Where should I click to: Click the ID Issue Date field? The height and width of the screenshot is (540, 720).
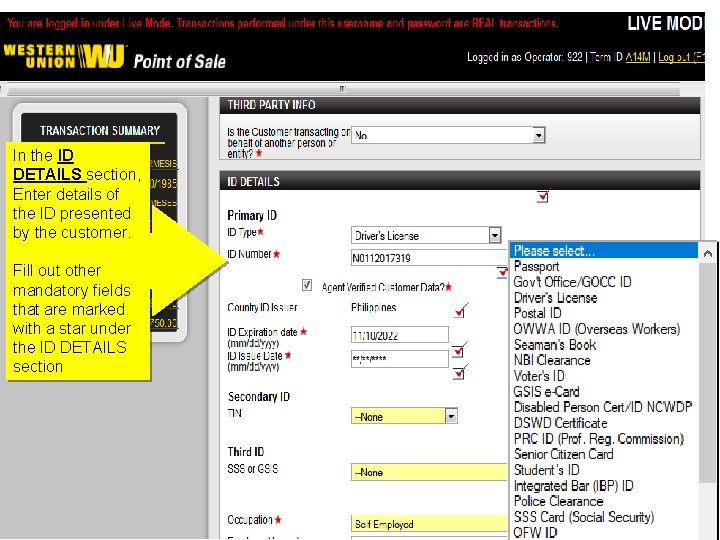click(399, 359)
